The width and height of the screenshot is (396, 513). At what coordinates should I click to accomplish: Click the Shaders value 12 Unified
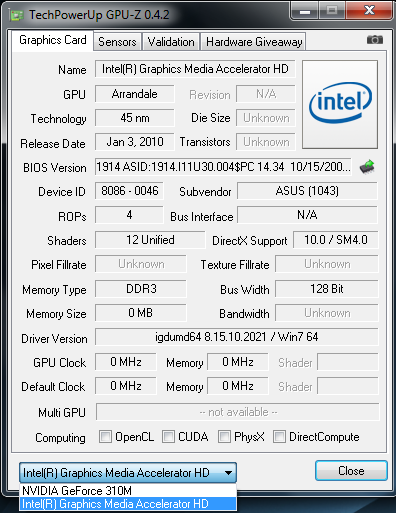(150, 240)
